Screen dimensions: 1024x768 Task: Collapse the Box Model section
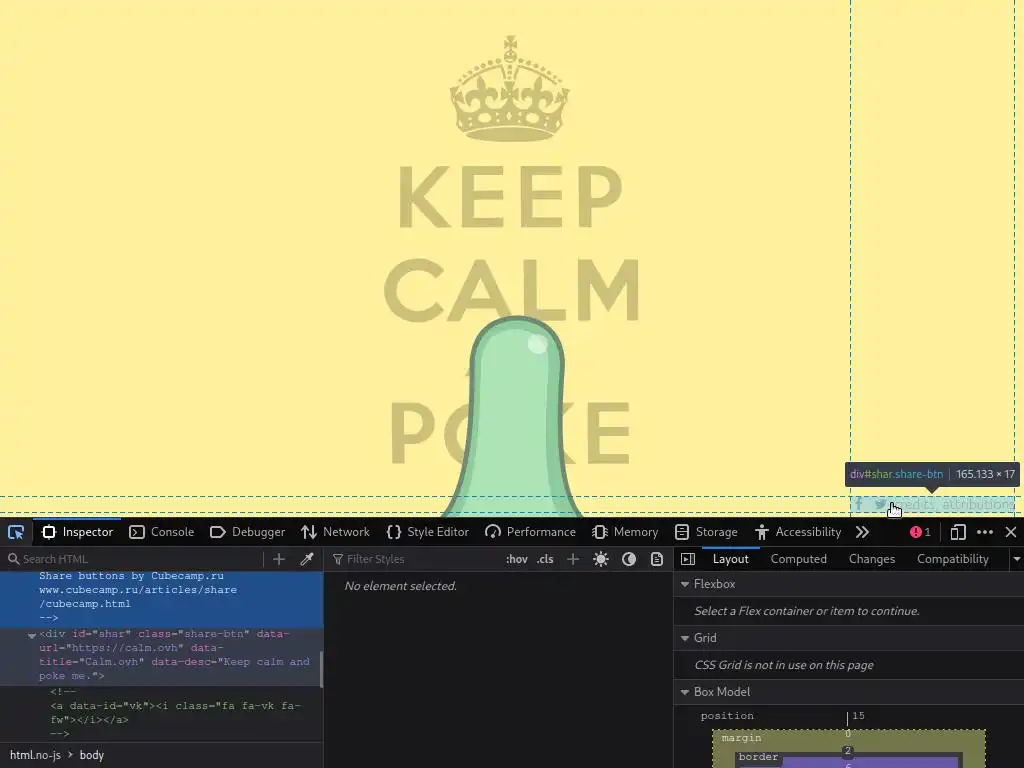pyautogui.click(x=685, y=692)
